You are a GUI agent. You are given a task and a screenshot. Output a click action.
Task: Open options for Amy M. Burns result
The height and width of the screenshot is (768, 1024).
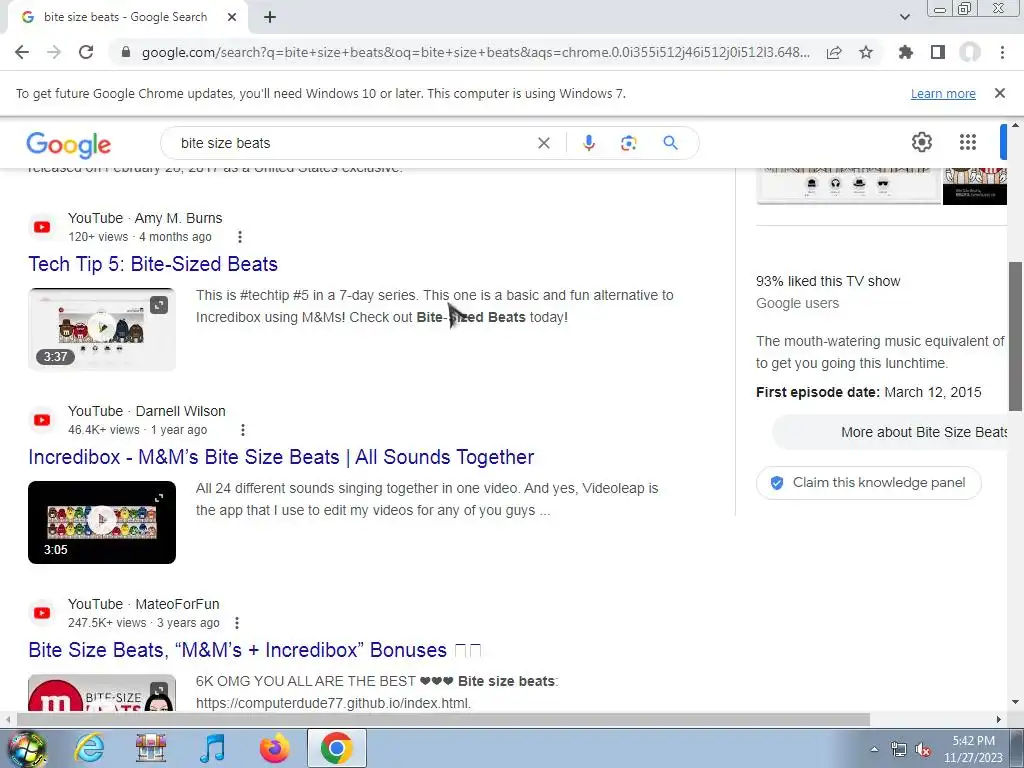pos(240,237)
